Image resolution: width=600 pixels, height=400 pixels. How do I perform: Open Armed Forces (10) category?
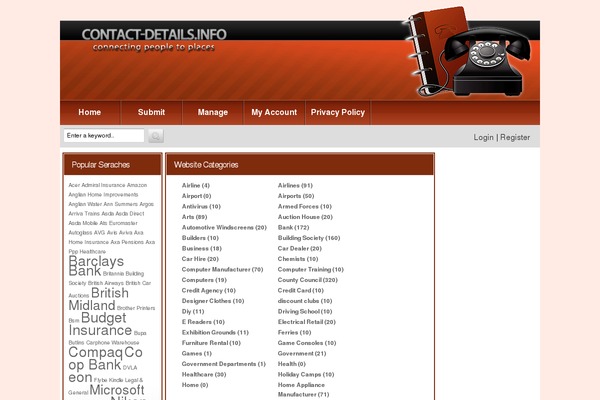pos(305,206)
